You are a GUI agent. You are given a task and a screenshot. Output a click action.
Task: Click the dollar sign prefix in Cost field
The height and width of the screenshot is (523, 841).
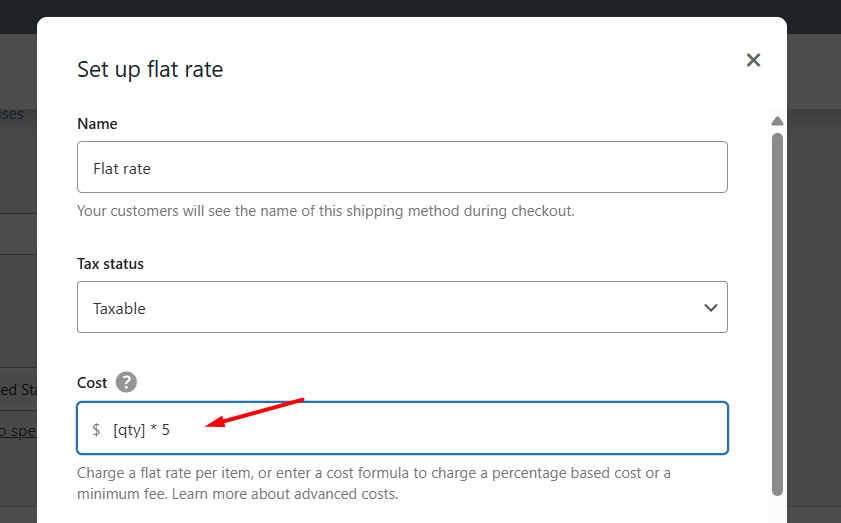pyautogui.click(x=96, y=430)
